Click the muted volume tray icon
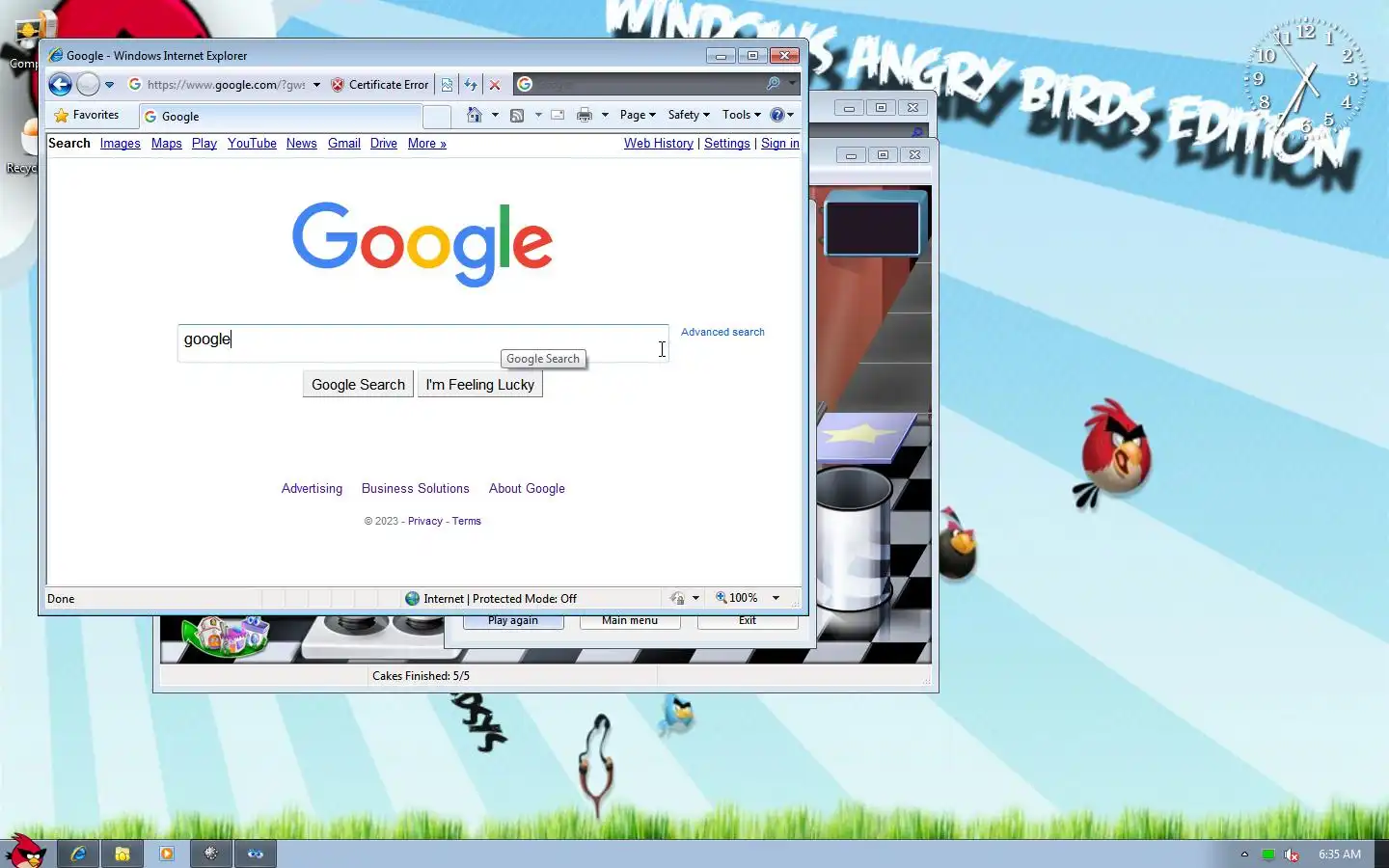Viewport: 1389px width, 868px height. point(1292,854)
